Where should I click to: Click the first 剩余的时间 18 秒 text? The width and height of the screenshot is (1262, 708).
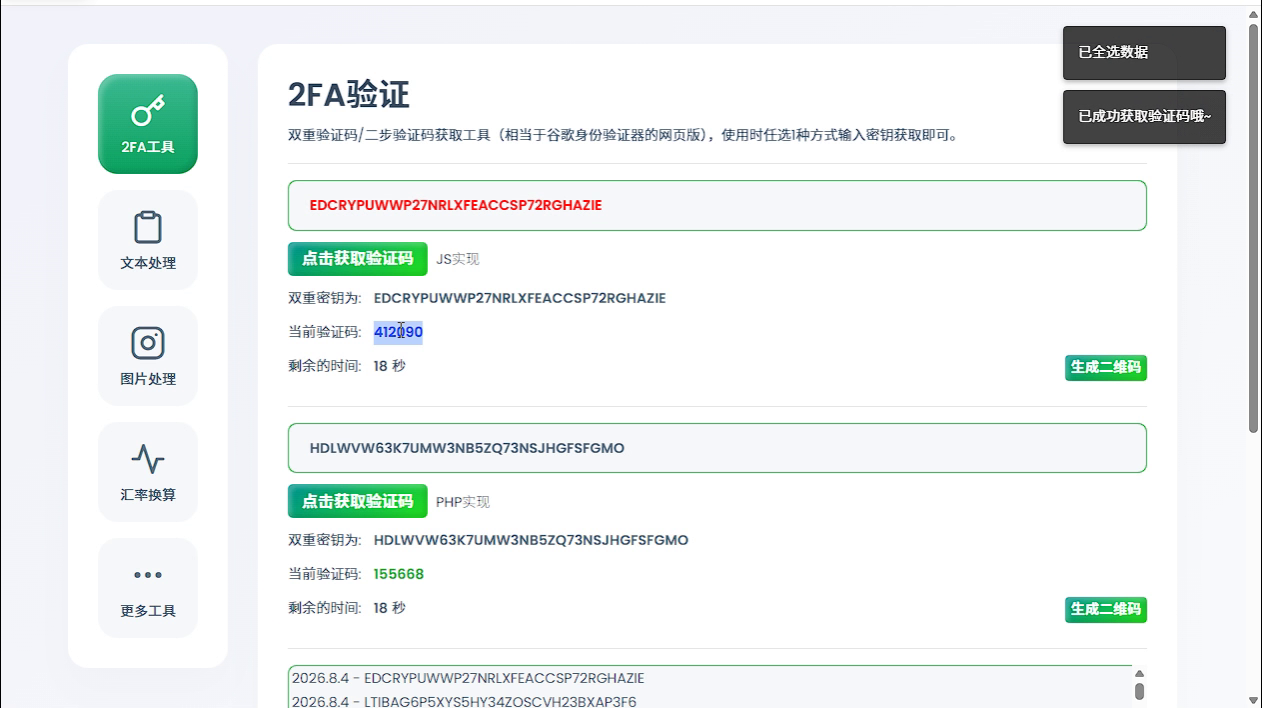pyautogui.click(x=347, y=366)
